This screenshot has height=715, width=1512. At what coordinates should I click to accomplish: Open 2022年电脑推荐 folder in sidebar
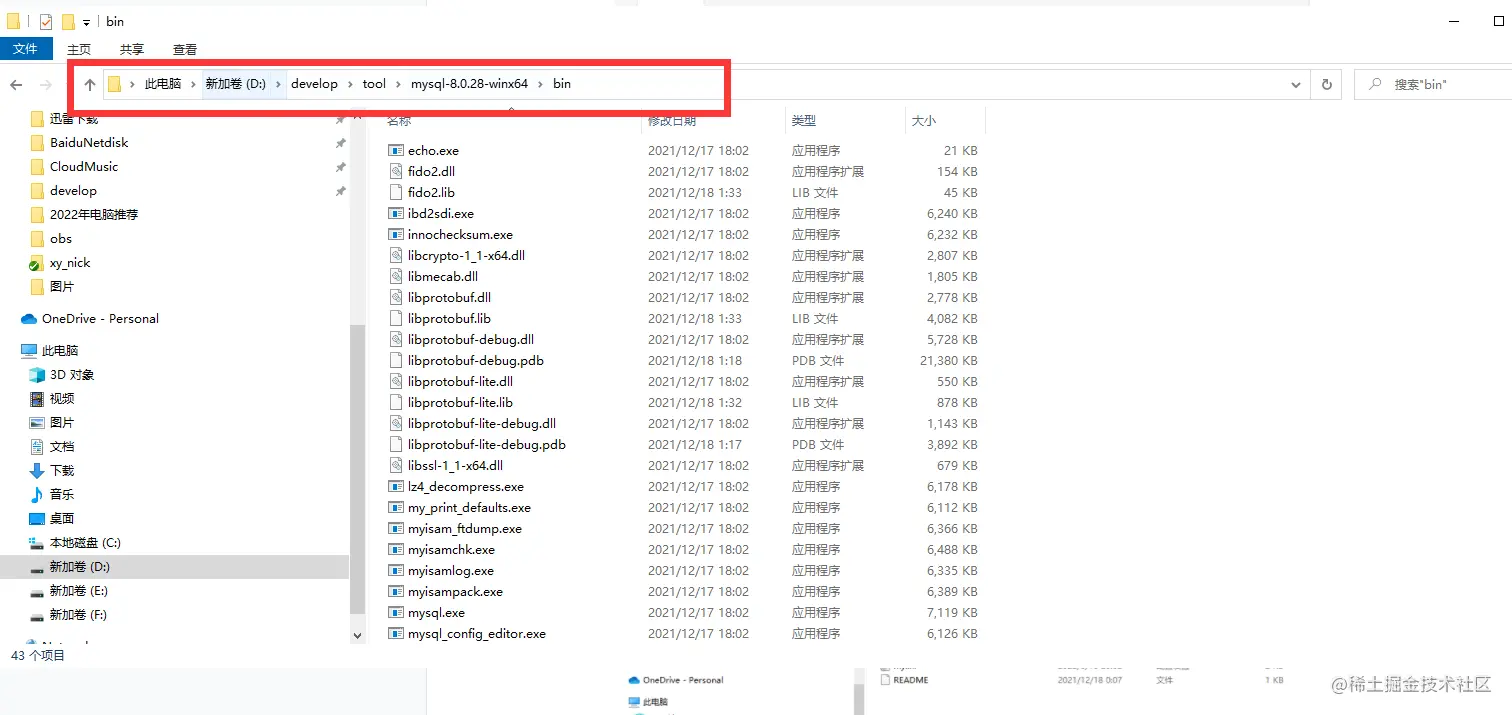click(94, 214)
